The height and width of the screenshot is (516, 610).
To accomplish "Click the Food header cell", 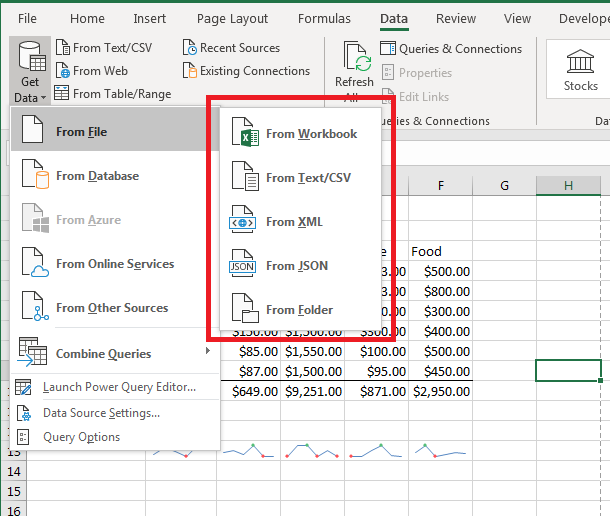I will [x=441, y=251].
